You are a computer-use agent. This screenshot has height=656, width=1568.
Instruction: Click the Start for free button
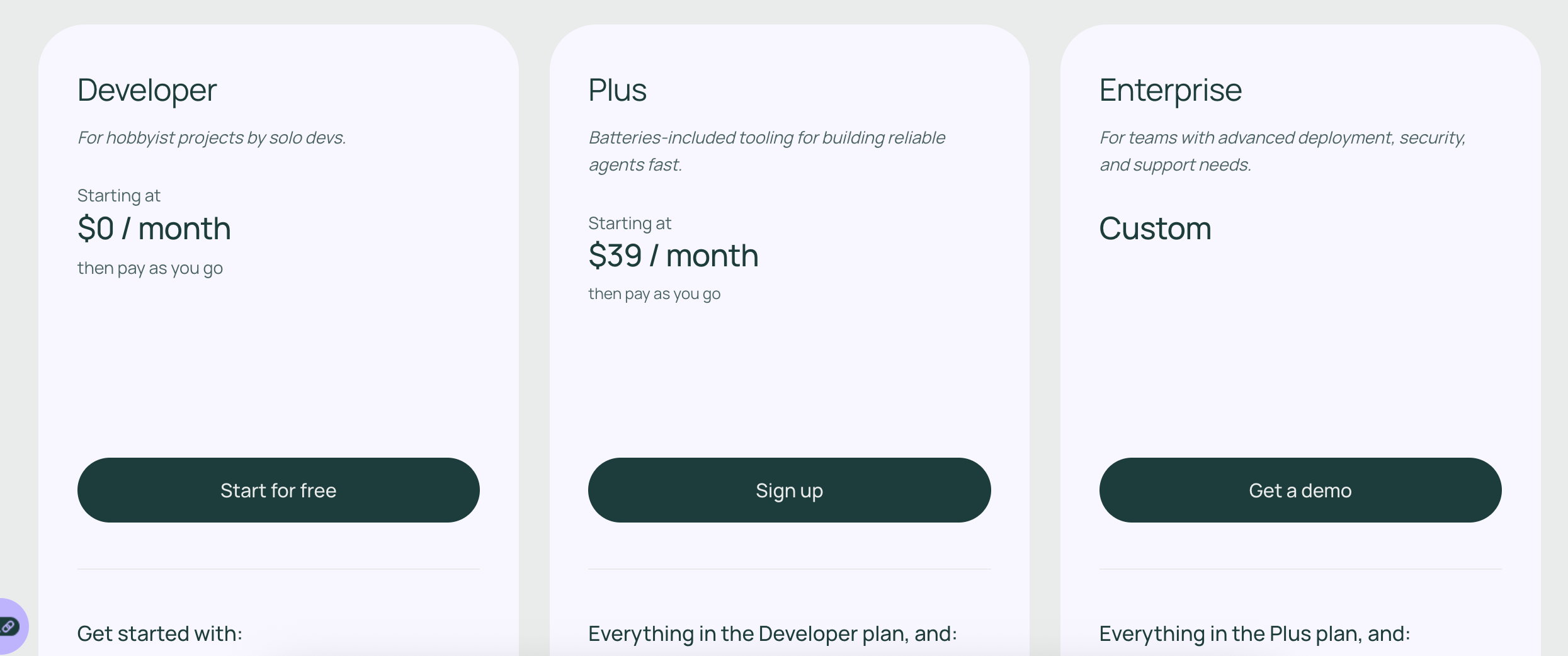click(278, 490)
